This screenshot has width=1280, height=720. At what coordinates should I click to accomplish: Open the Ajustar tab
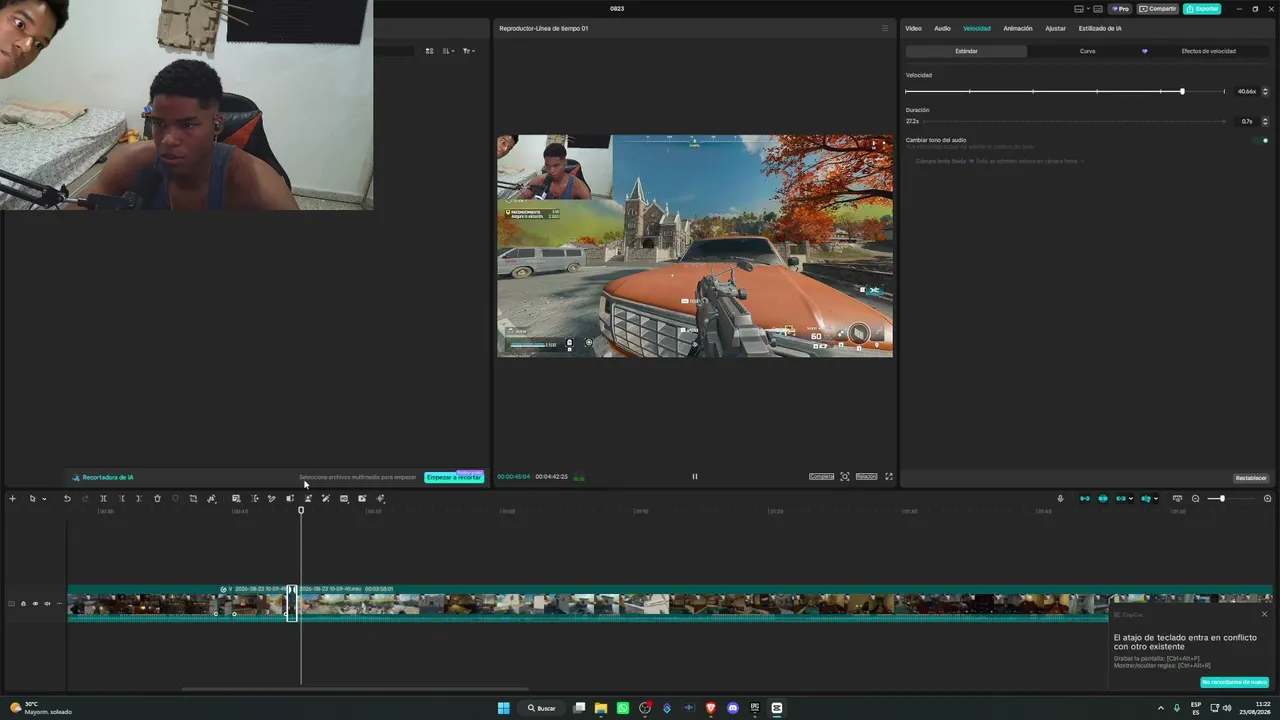click(x=1055, y=28)
